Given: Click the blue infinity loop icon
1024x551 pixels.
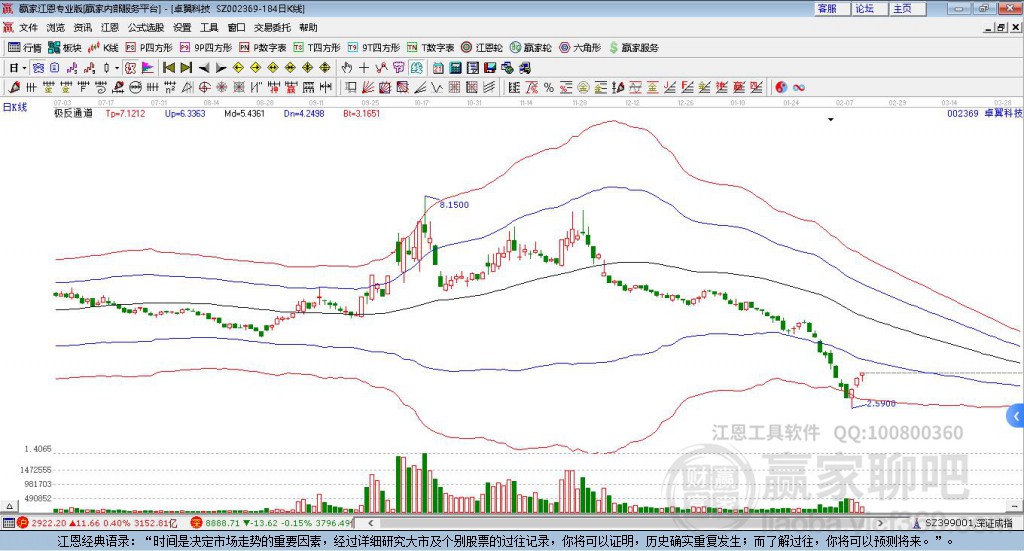Looking at the screenshot, I should [799, 87].
